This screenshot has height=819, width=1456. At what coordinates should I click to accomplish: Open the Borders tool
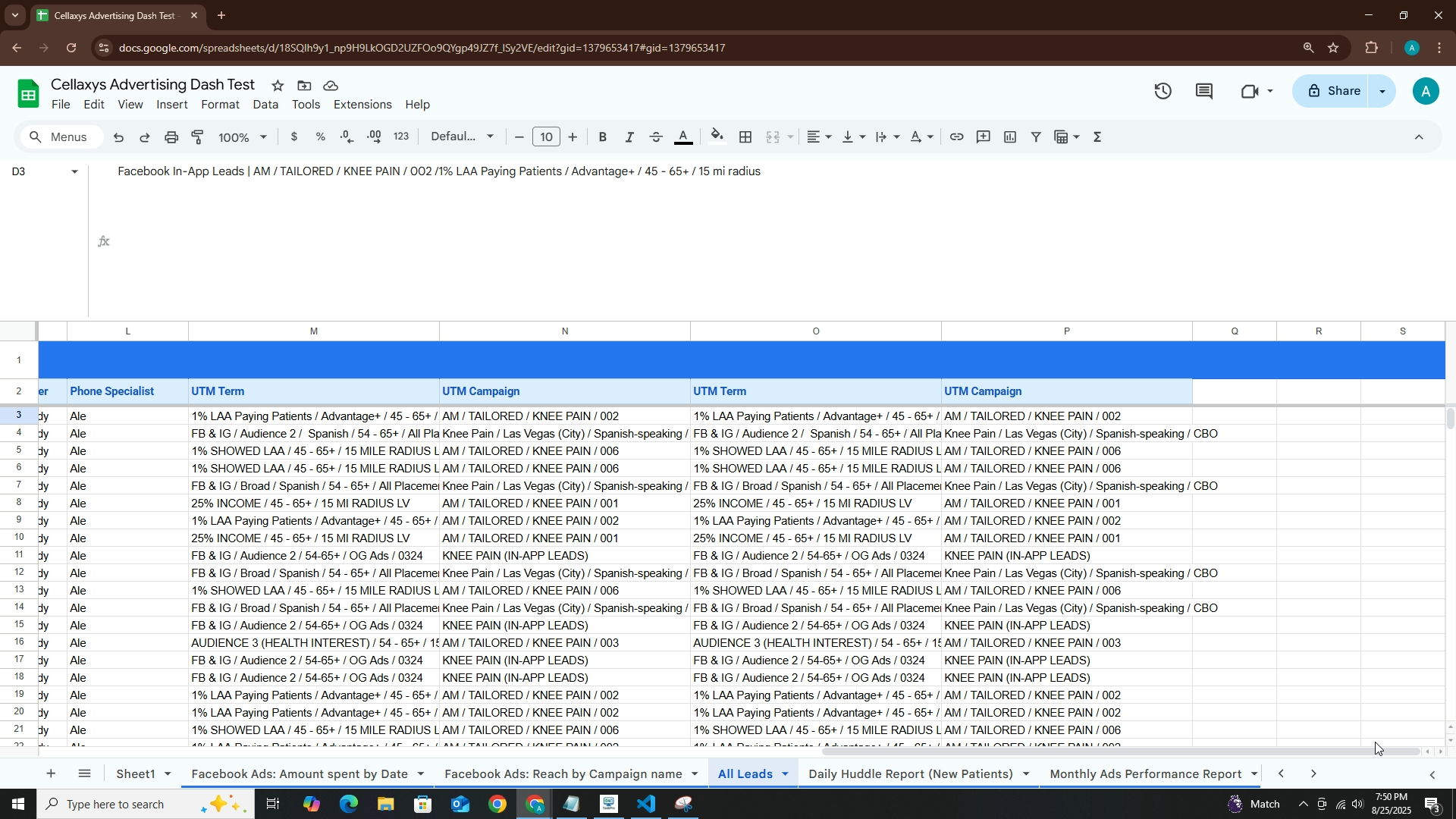[x=745, y=137]
